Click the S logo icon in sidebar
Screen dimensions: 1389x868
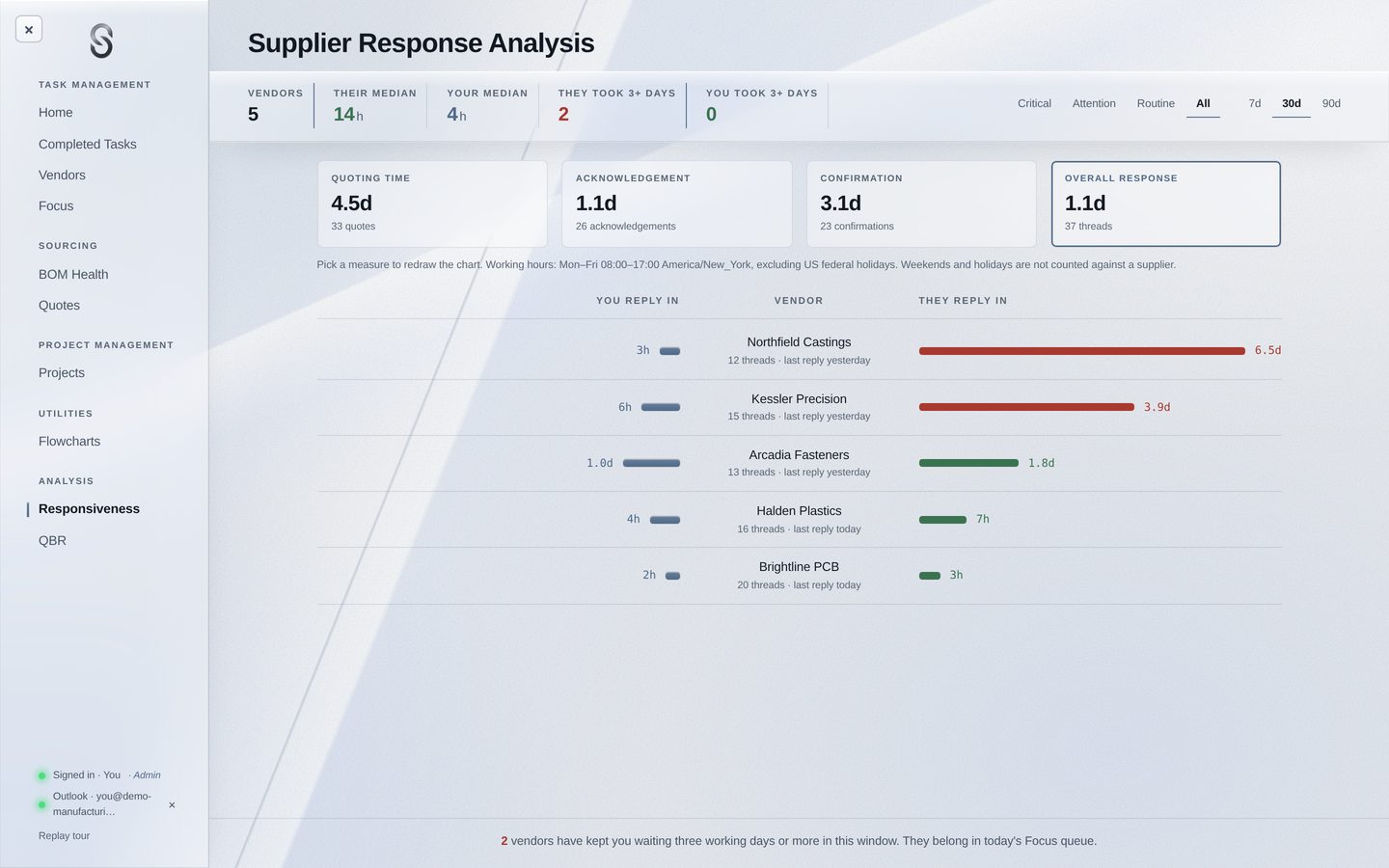click(101, 41)
